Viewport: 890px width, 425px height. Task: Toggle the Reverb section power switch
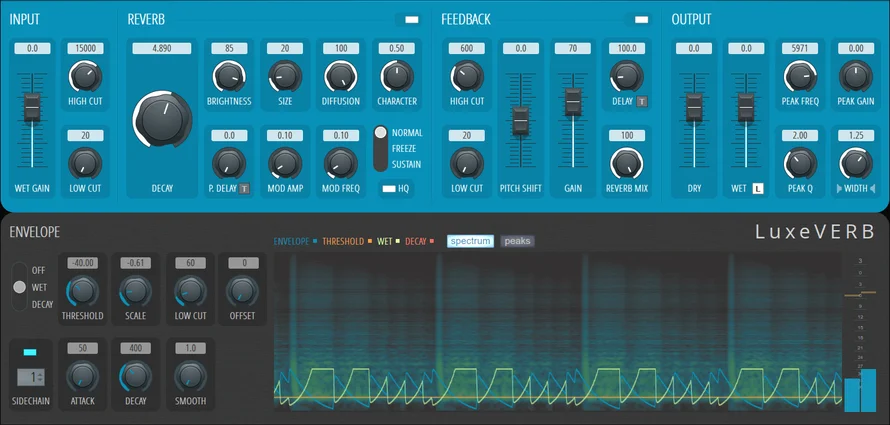coord(408,19)
